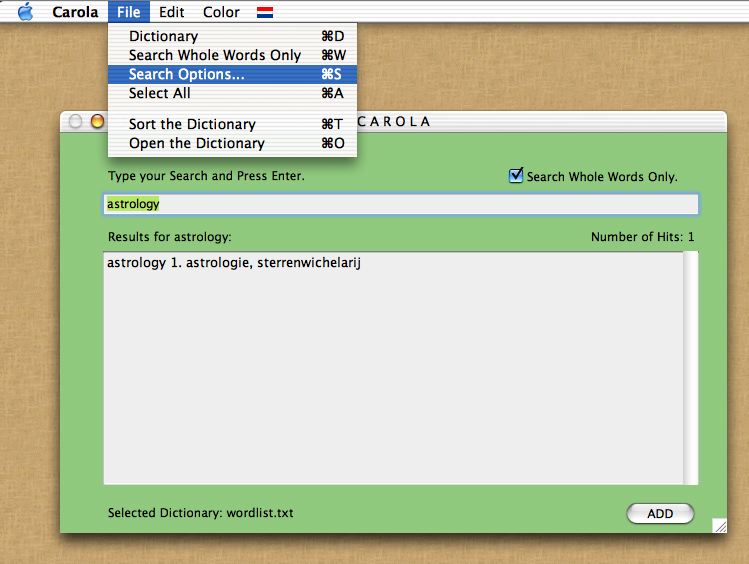Click the Results for astrology: label
The height and width of the screenshot is (564, 749).
(170, 237)
